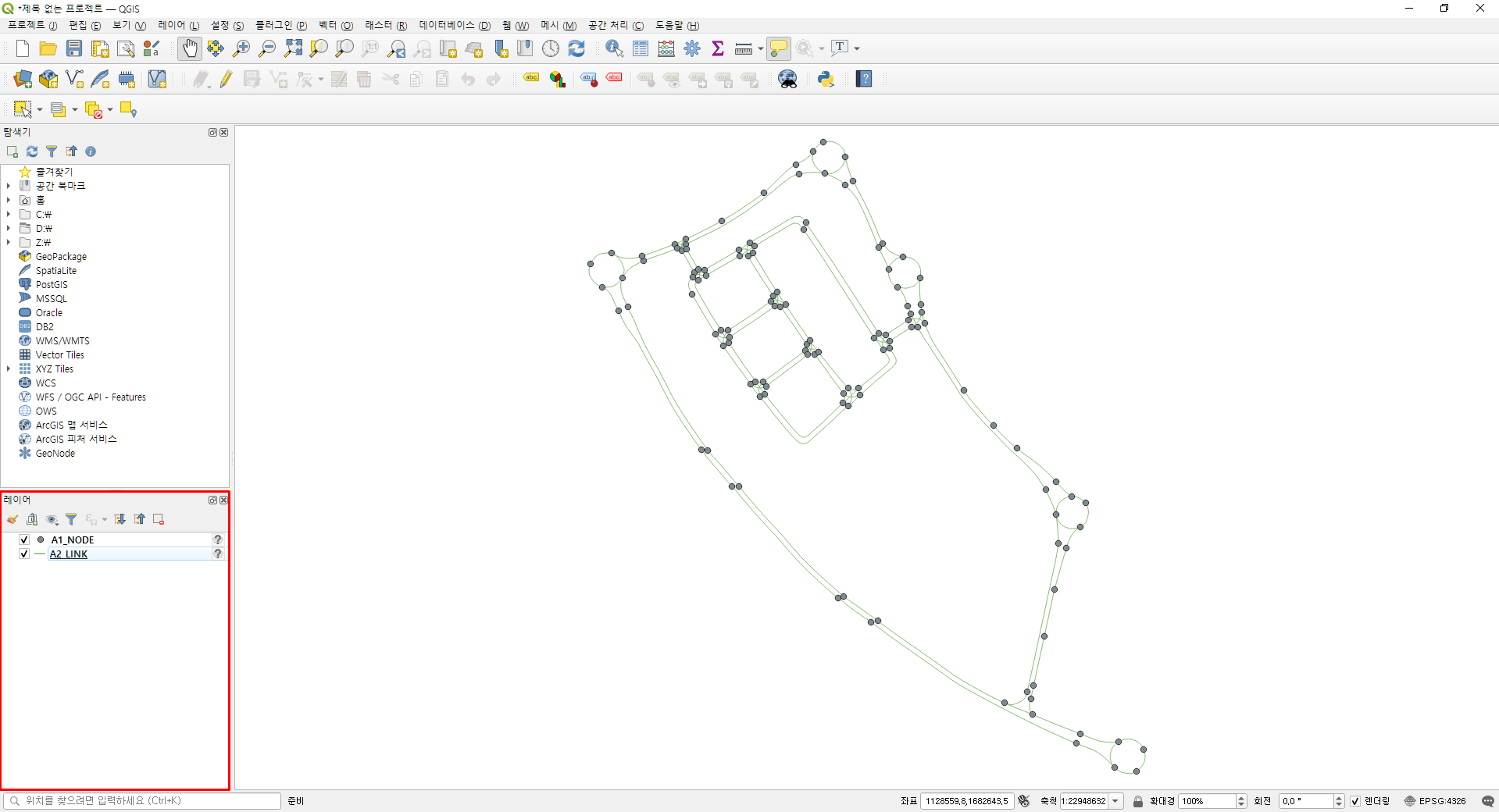This screenshot has height=812, width=1499.
Task: Toggle mouse display extents icon
Action: [x=1024, y=801]
